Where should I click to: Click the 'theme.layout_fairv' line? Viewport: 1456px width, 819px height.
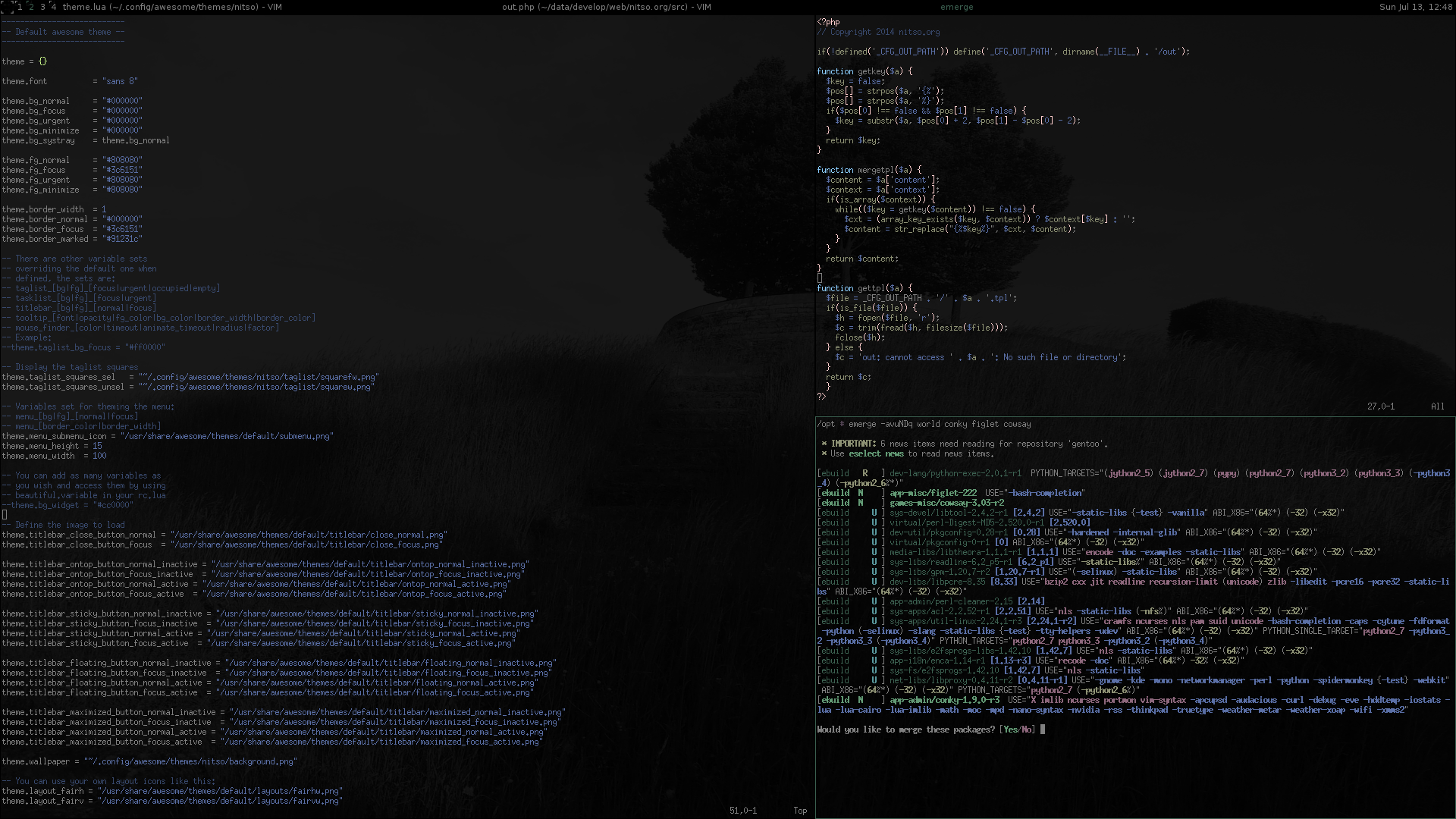(x=172, y=801)
